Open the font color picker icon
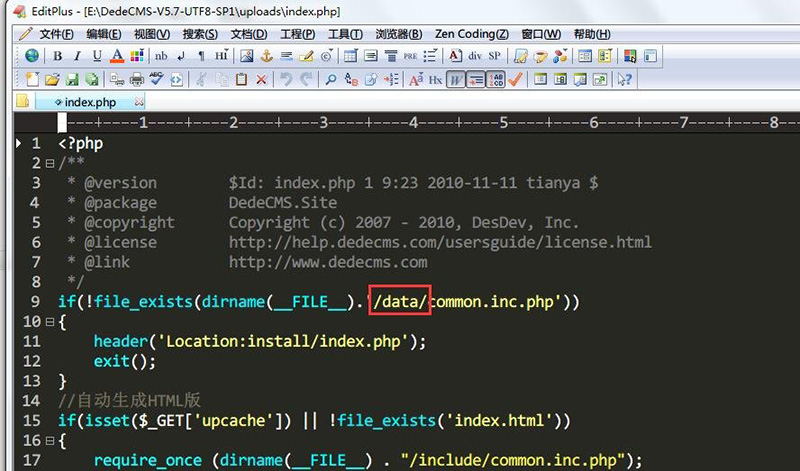The image size is (800, 471). coord(117,57)
